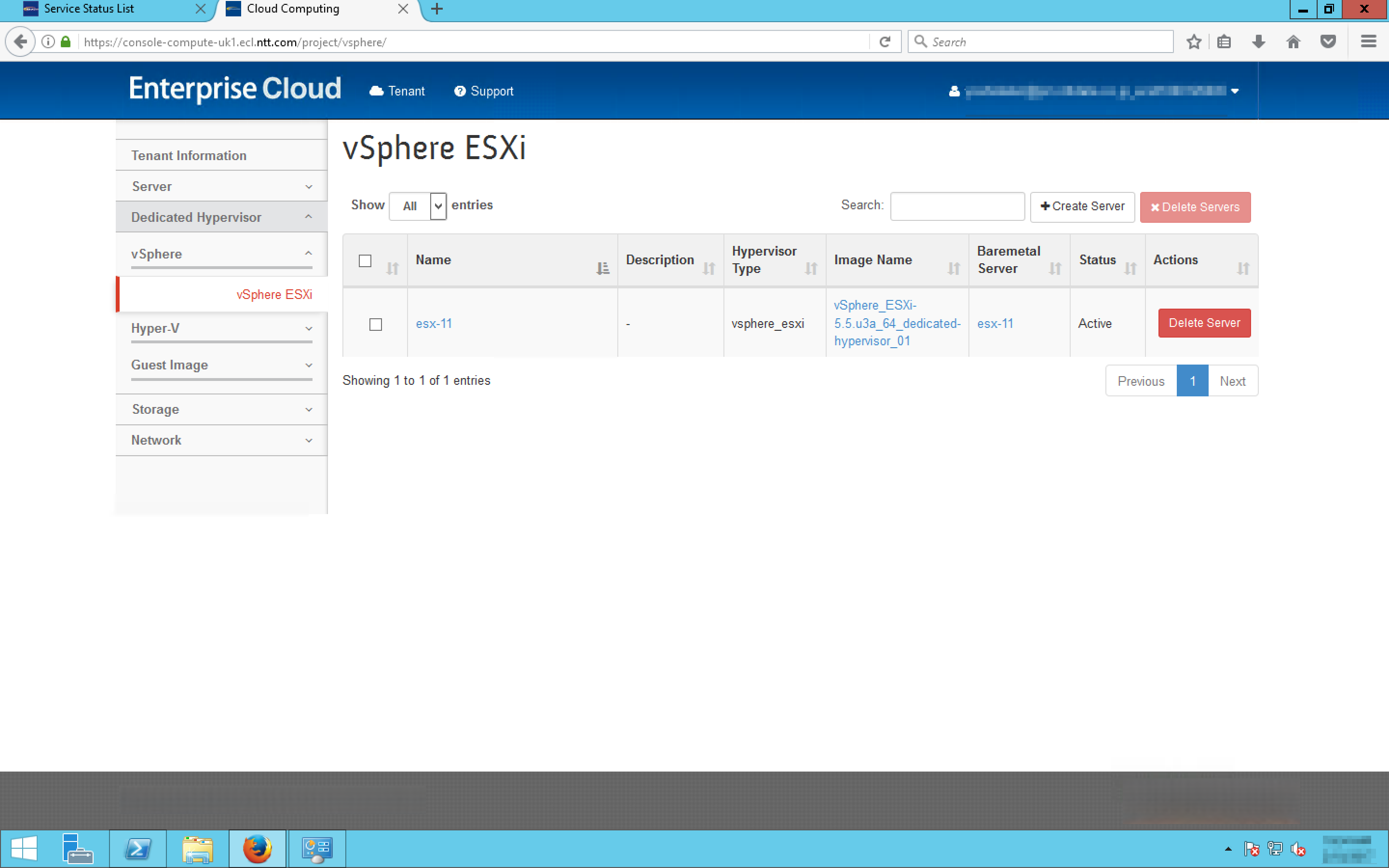
Task: Click the reload page icon
Action: (x=885, y=42)
